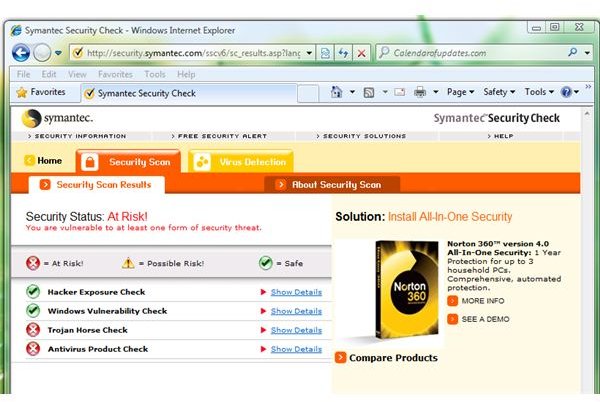Screen dimensions: 600x402
Task: Expand the Print dropdown arrow
Action: tap(435, 92)
